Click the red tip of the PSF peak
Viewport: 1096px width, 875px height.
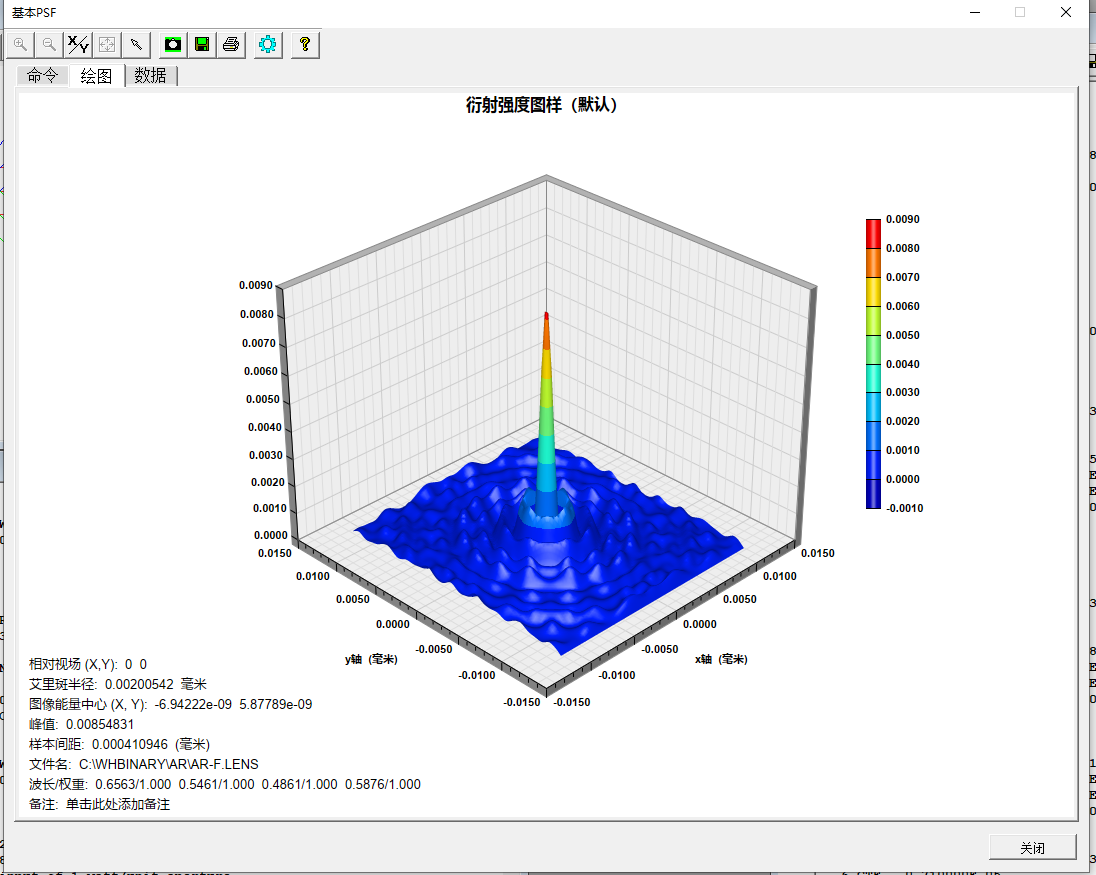click(x=546, y=316)
